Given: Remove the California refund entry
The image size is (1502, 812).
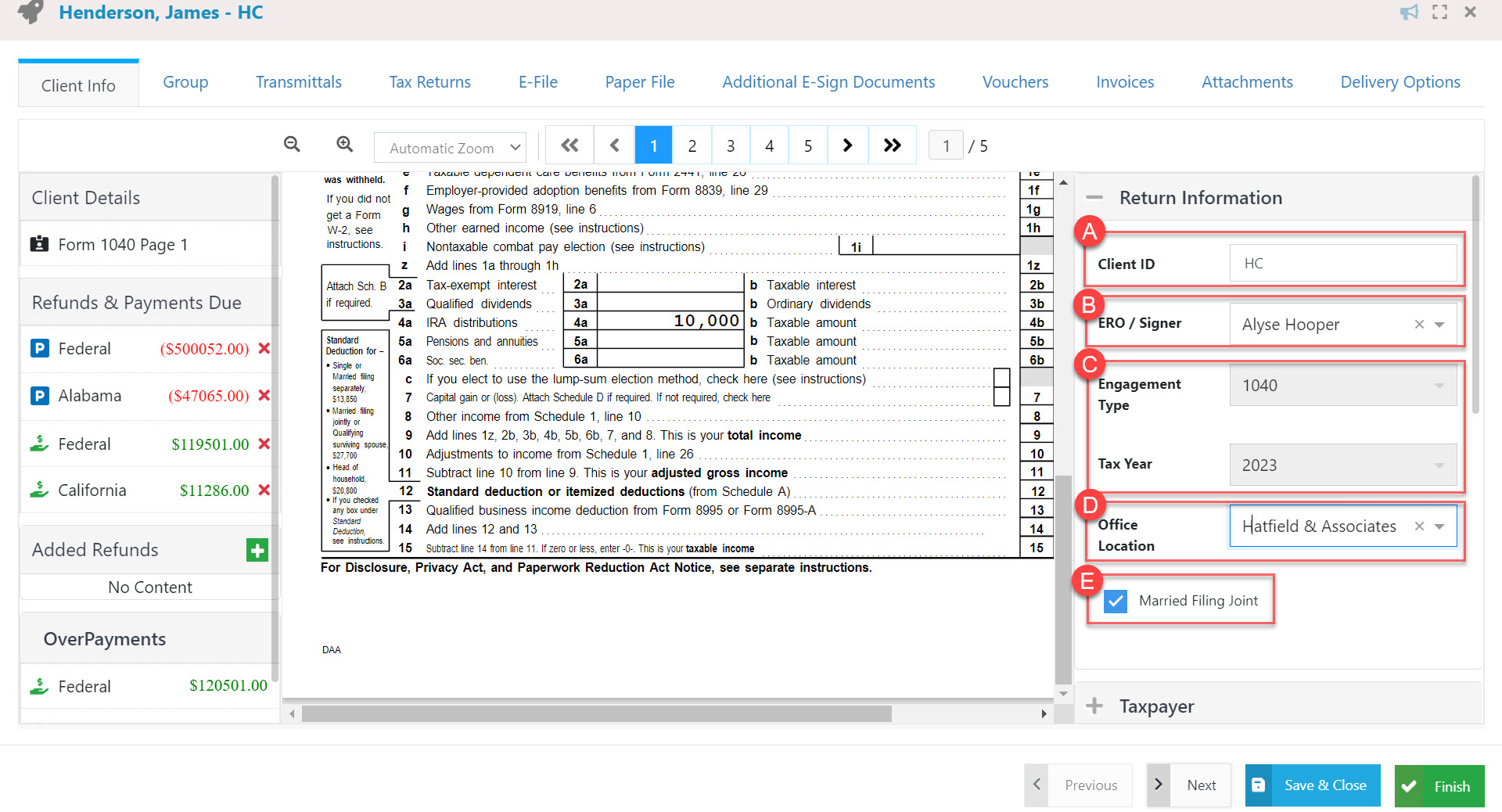Looking at the screenshot, I should (264, 490).
